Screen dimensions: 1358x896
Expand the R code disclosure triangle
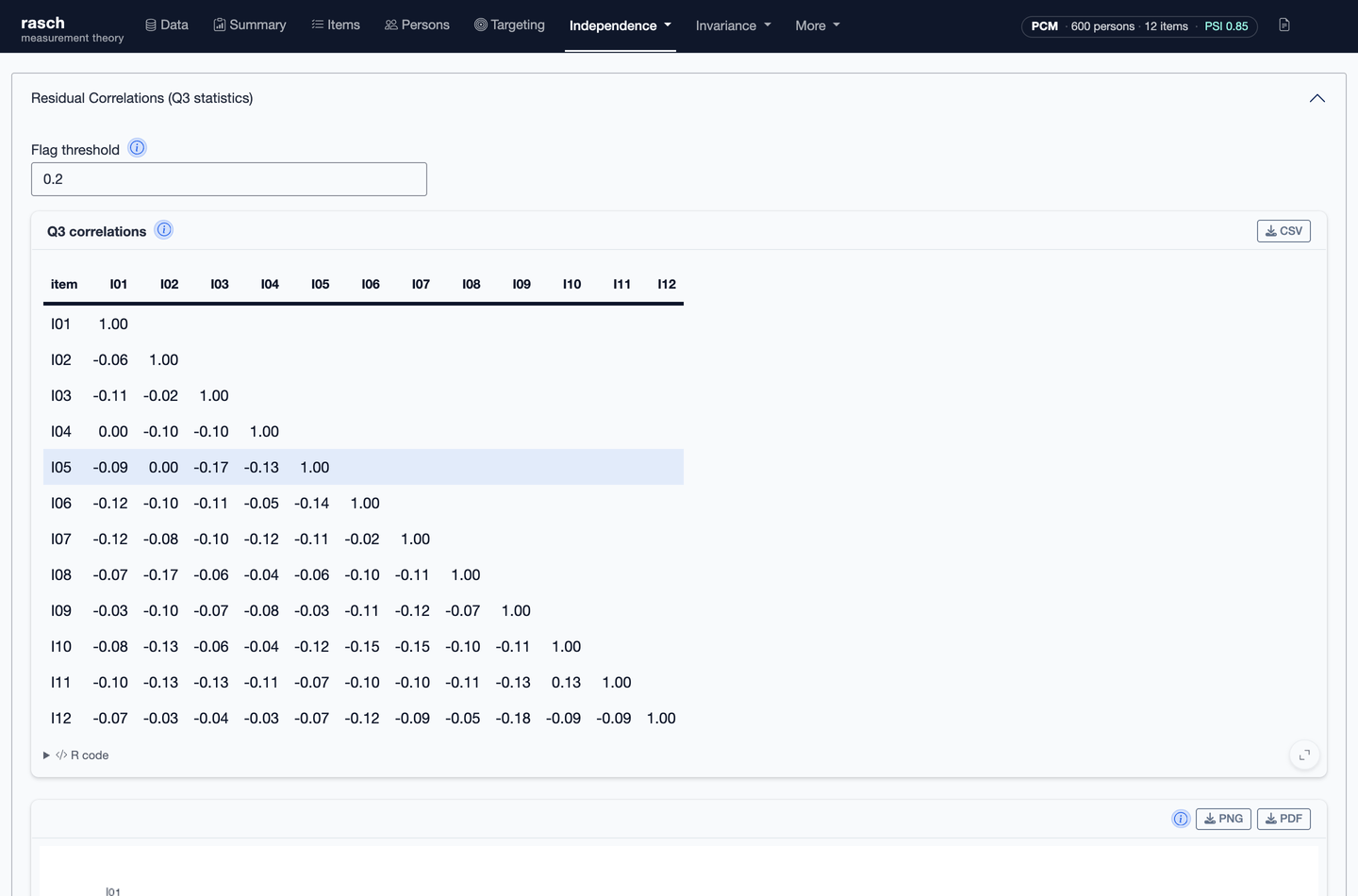point(46,755)
